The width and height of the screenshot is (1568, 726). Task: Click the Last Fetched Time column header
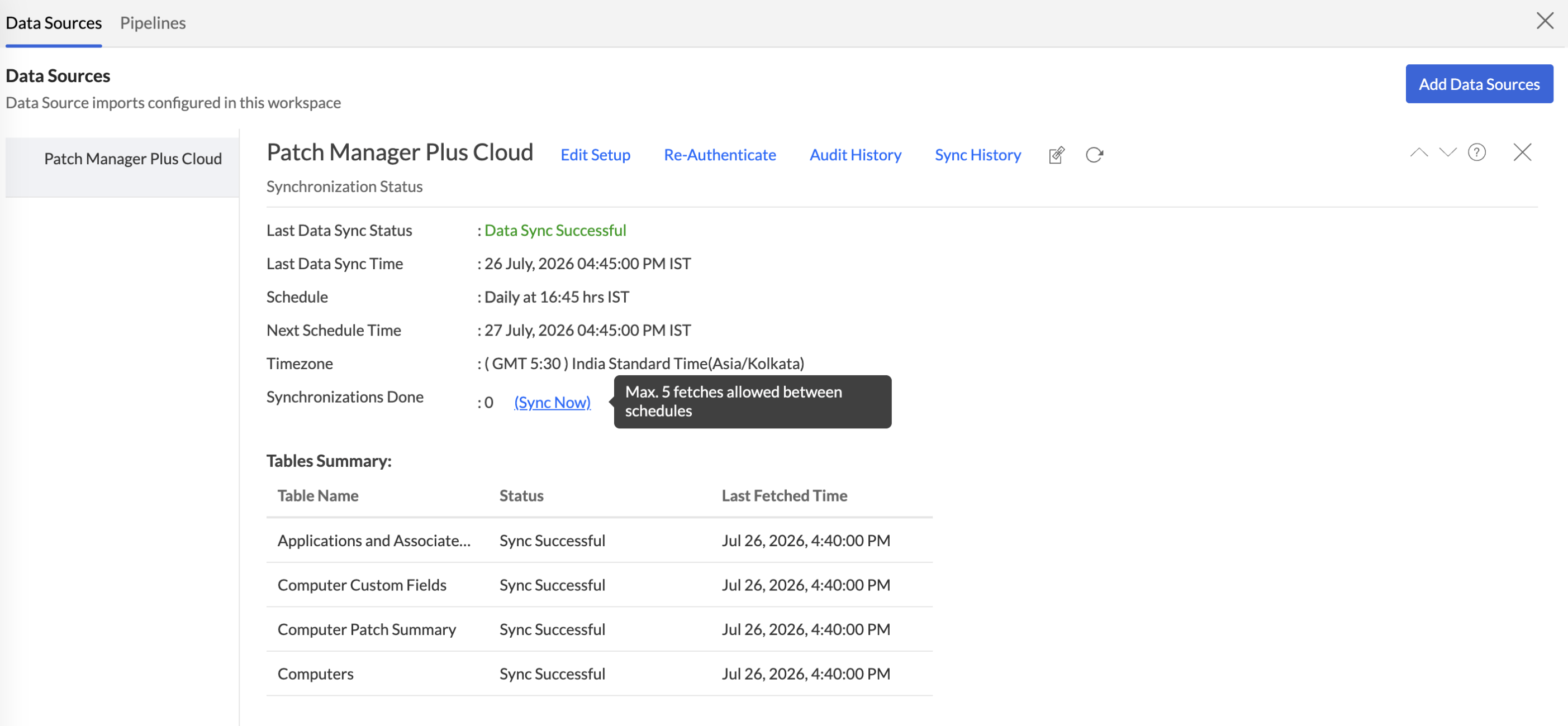[784, 495]
